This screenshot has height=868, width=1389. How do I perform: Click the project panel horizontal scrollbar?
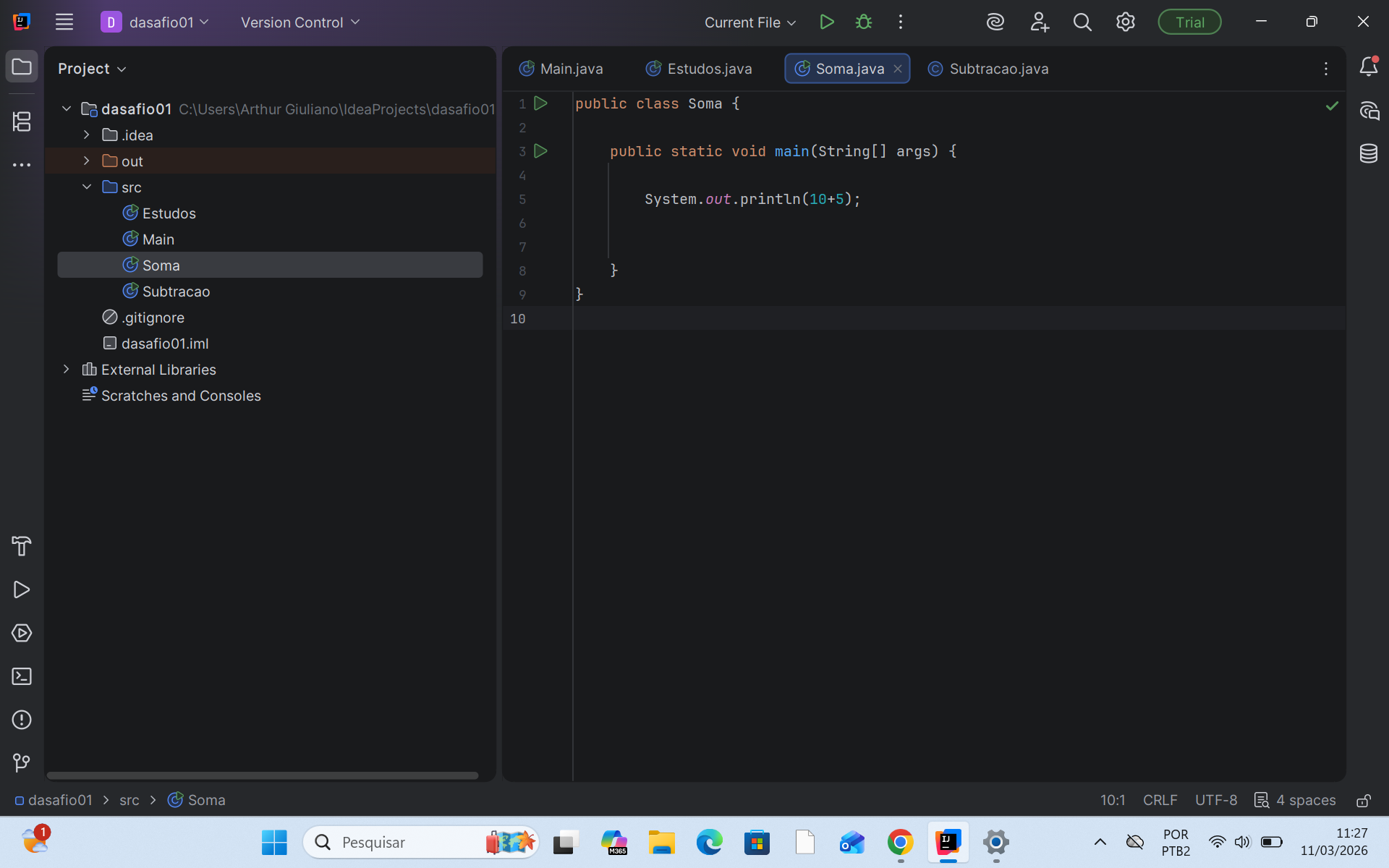point(262,775)
